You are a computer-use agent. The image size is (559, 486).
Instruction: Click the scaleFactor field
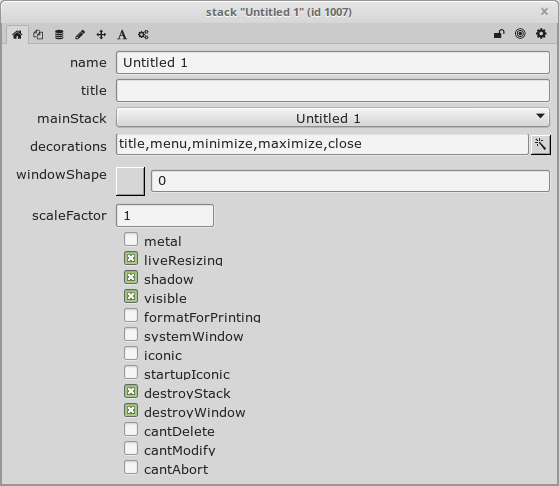pos(165,215)
